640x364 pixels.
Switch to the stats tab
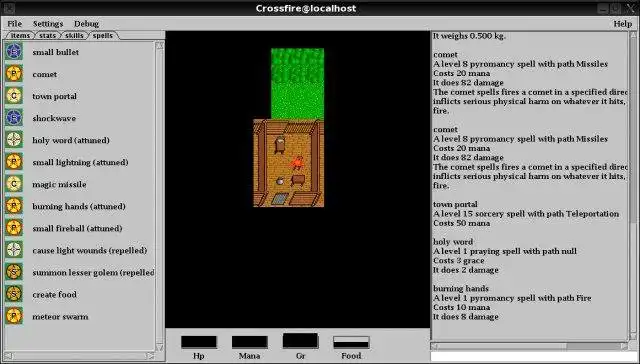(47, 36)
